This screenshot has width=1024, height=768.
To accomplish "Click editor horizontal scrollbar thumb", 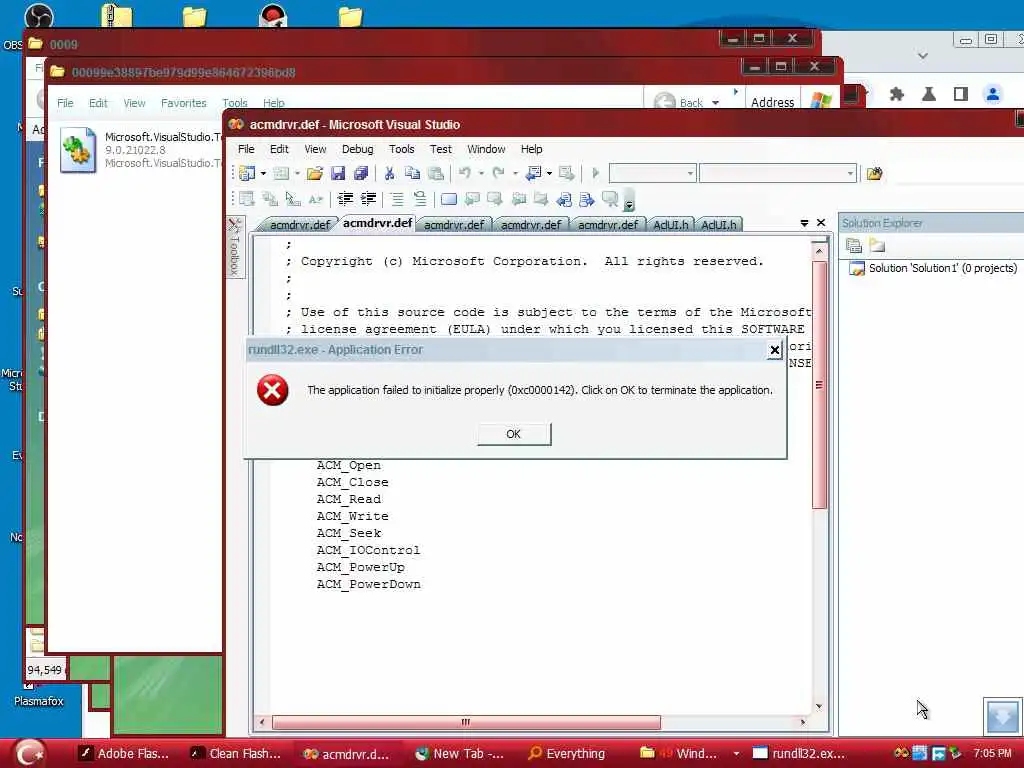I will click(x=466, y=722).
